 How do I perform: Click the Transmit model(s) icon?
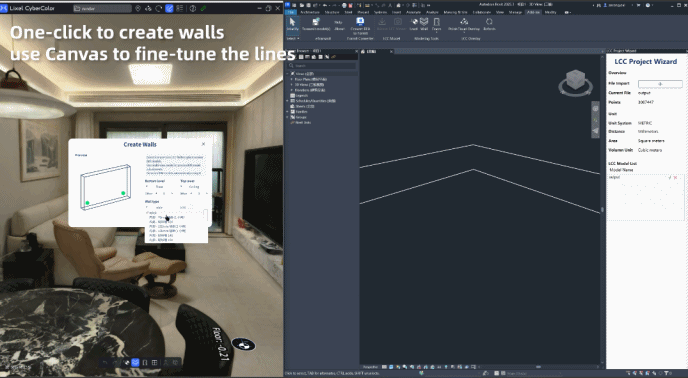click(316, 24)
